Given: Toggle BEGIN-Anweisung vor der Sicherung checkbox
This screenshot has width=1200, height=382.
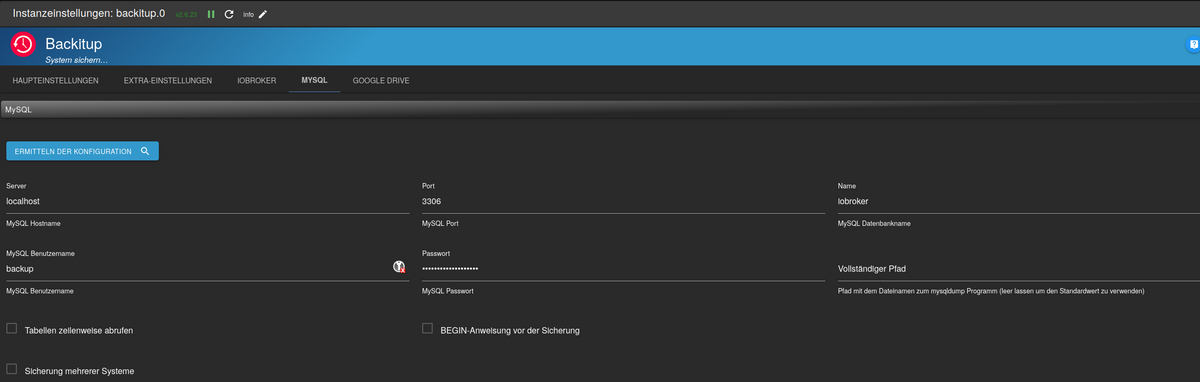Looking at the screenshot, I should 428,328.
